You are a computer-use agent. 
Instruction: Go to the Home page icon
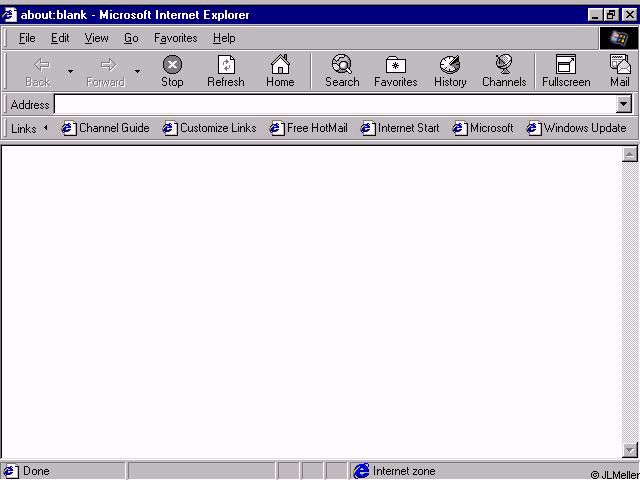tap(280, 71)
